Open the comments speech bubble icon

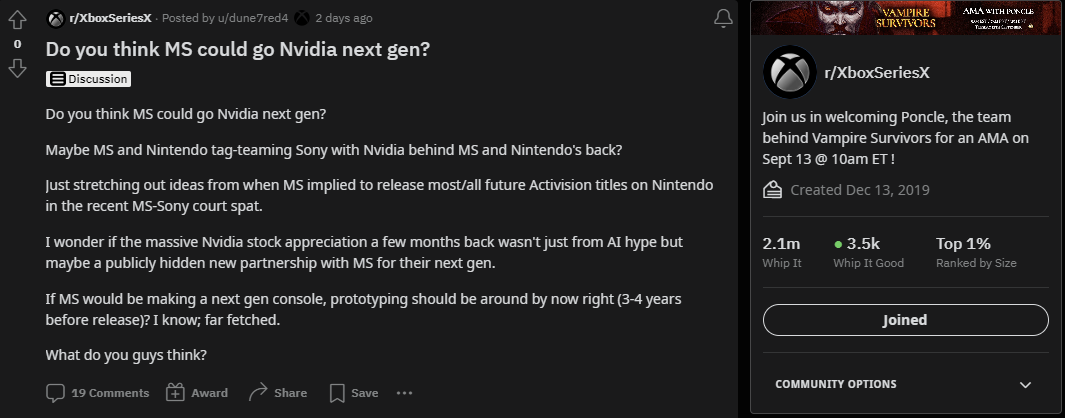(55, 393)
